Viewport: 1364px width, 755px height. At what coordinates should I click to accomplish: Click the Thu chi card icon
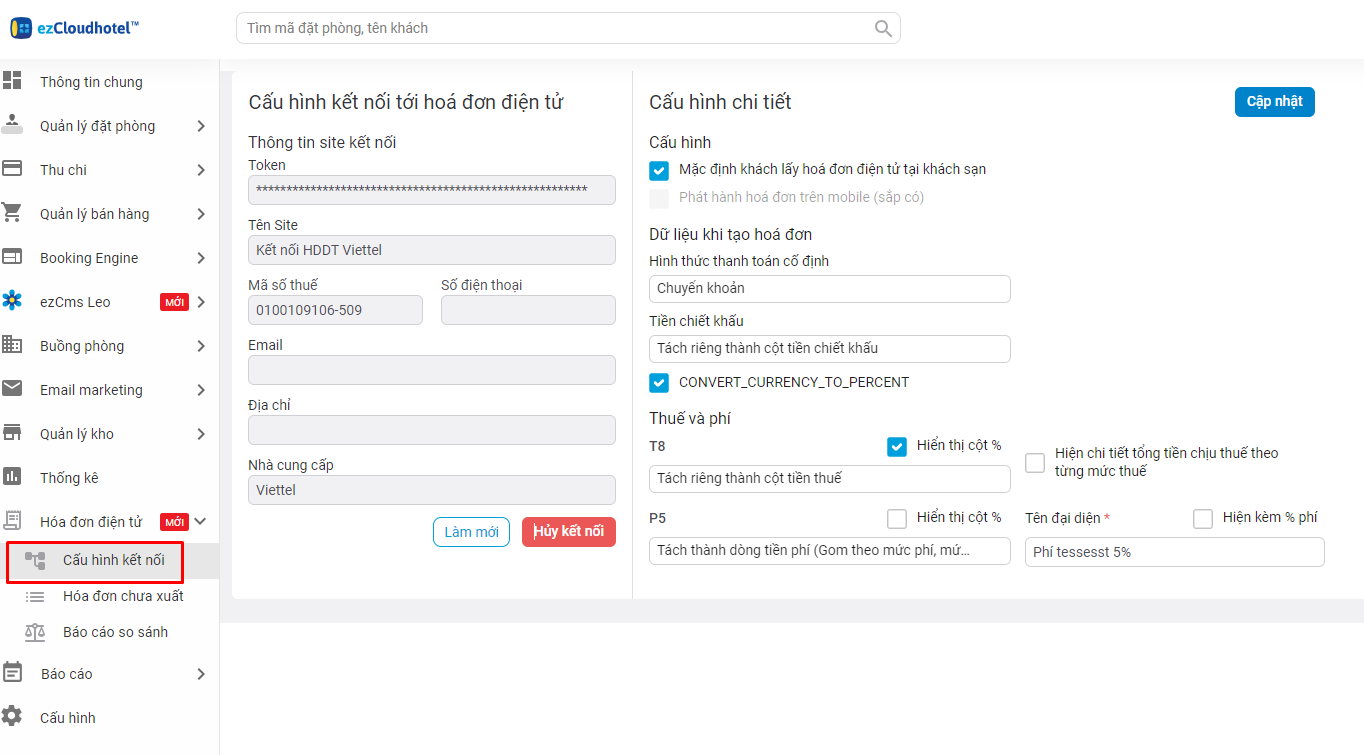pyautogui.click(x=13, y=169)
